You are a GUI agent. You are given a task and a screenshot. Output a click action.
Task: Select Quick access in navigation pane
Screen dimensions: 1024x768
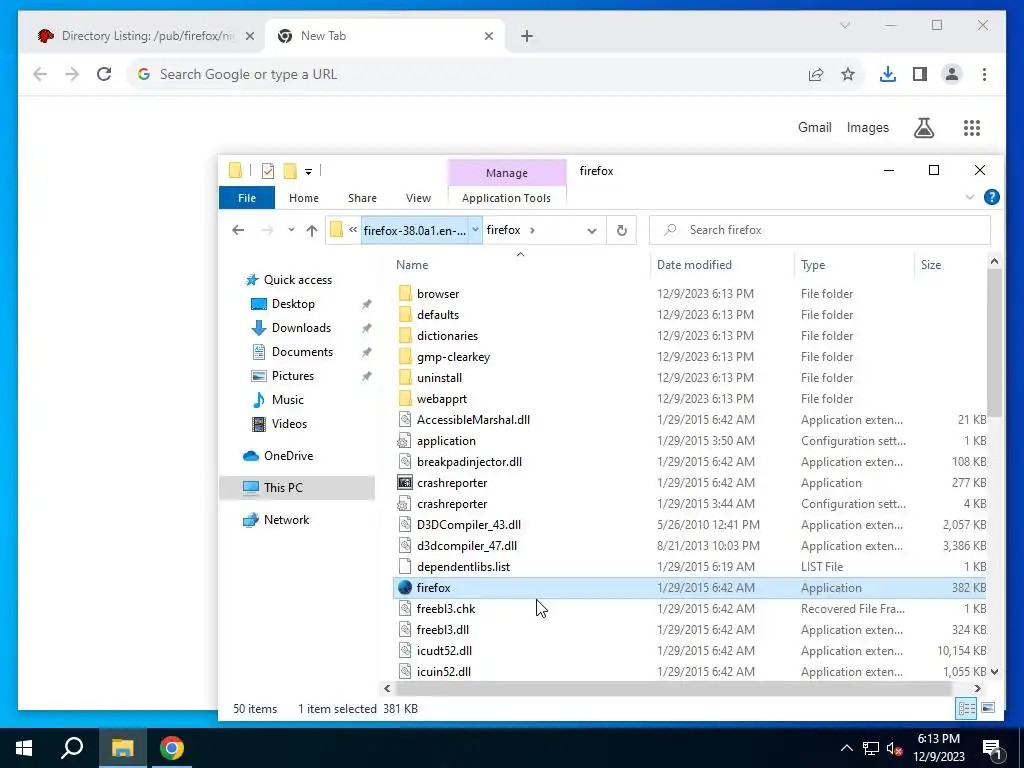click(297, 280)
